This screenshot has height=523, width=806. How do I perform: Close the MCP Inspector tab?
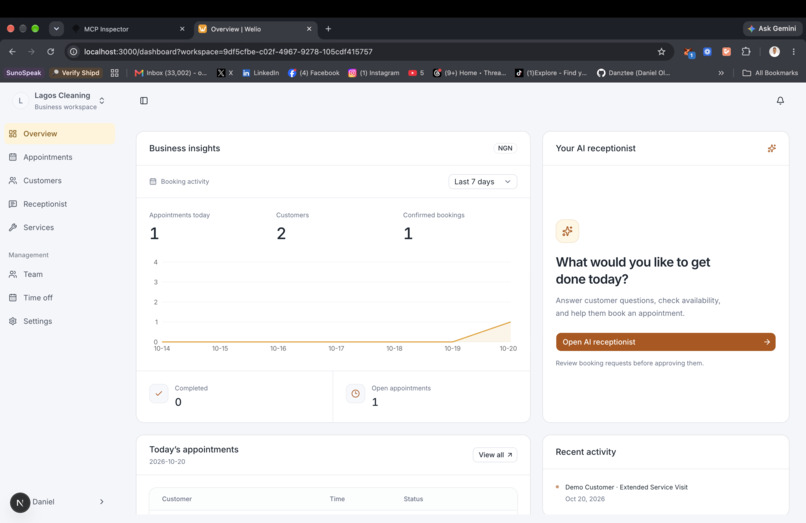(x=182, y=29)
